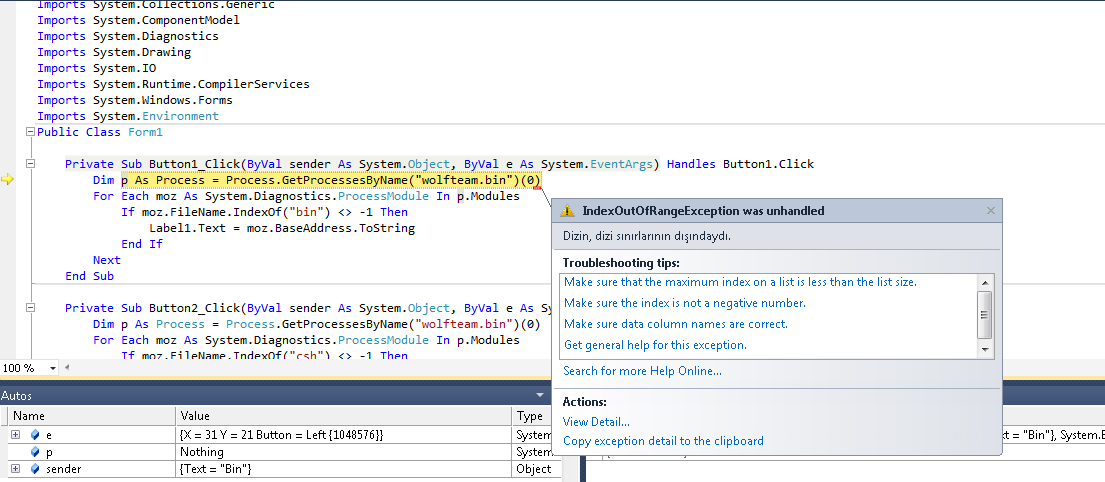Image resolution: width=1105 pixels, height=482 pixels.
Task: Select the p variable row icon
Action: click(35, 452)
